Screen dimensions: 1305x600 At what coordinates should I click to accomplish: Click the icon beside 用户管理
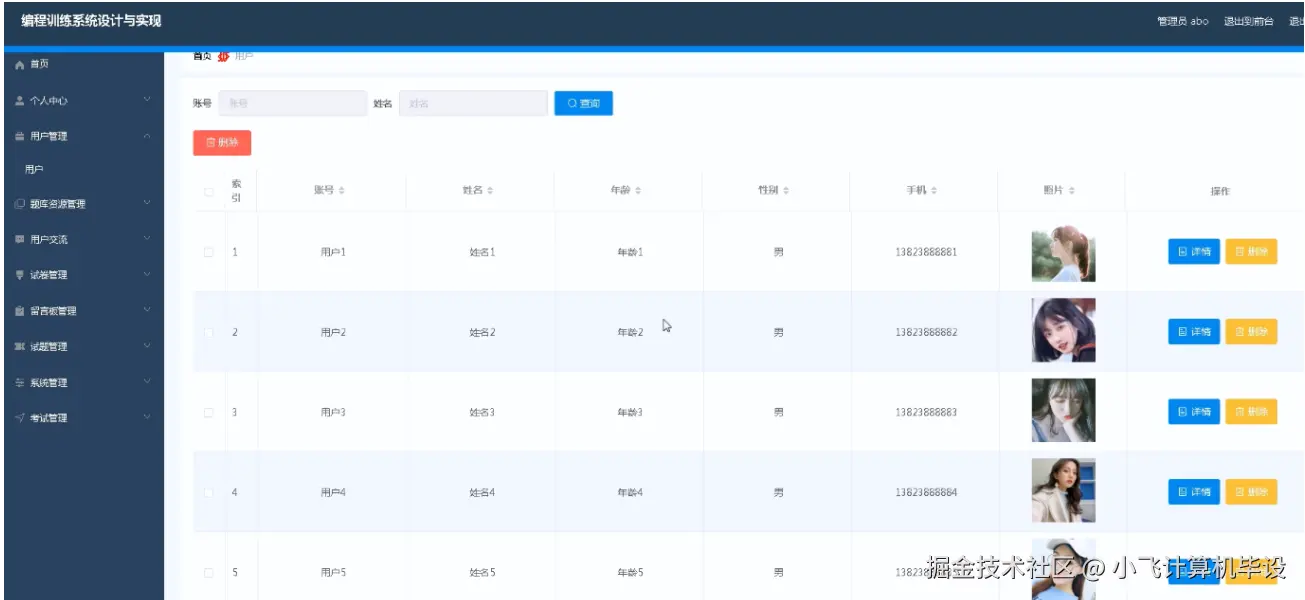click(19, 136)
